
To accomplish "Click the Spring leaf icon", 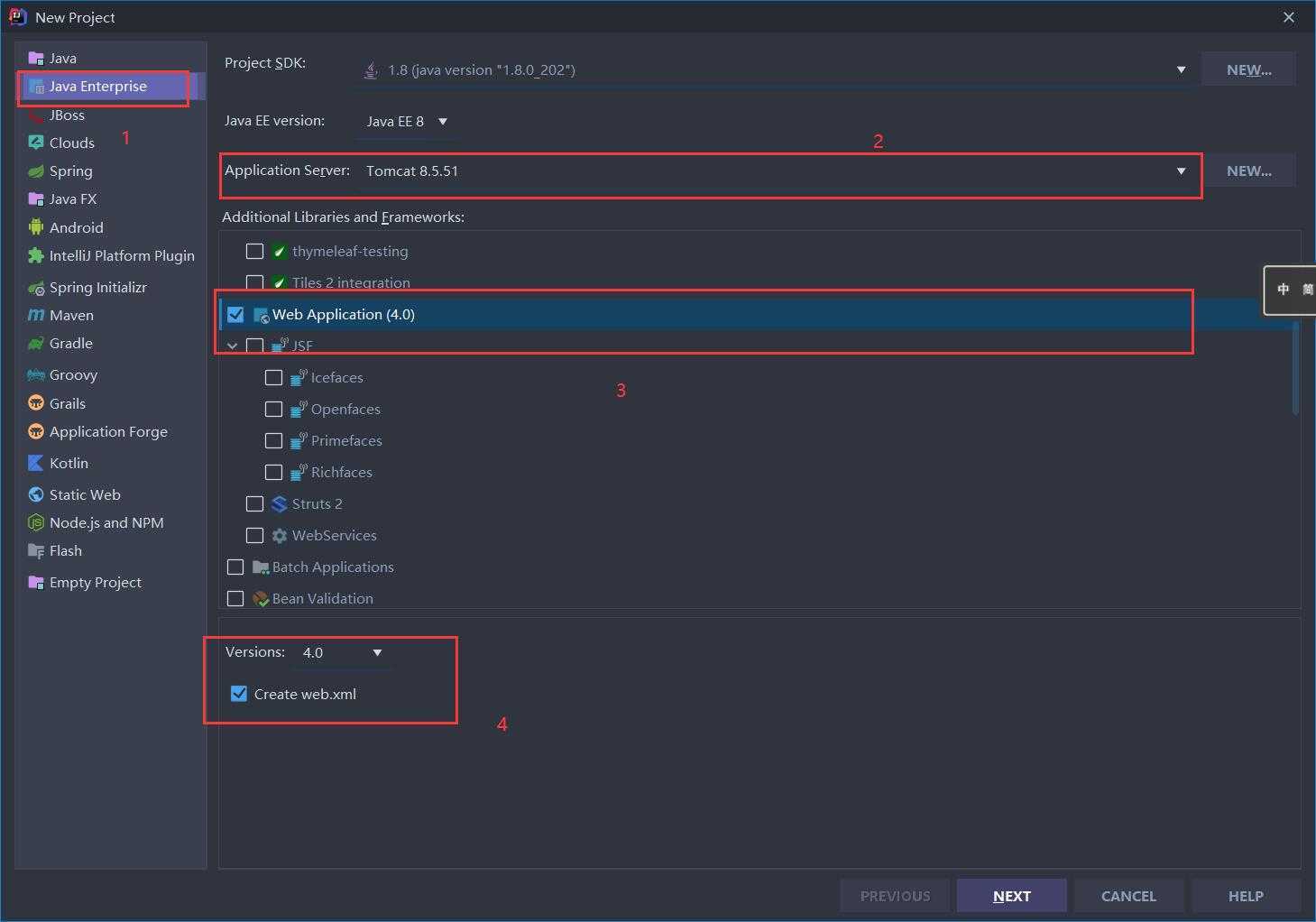I will (x=36, y=171).
